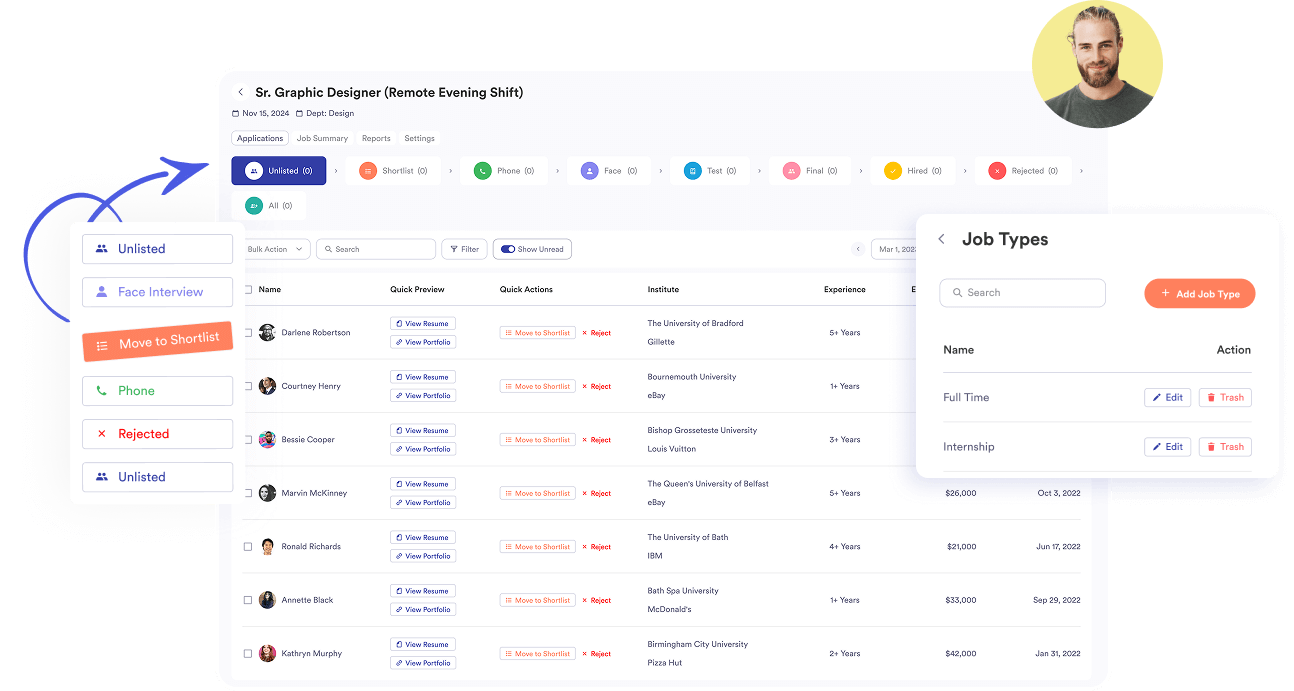Click the blue Test stage icon
Viewport: 1294px width, 691px height.
point(692,171)
